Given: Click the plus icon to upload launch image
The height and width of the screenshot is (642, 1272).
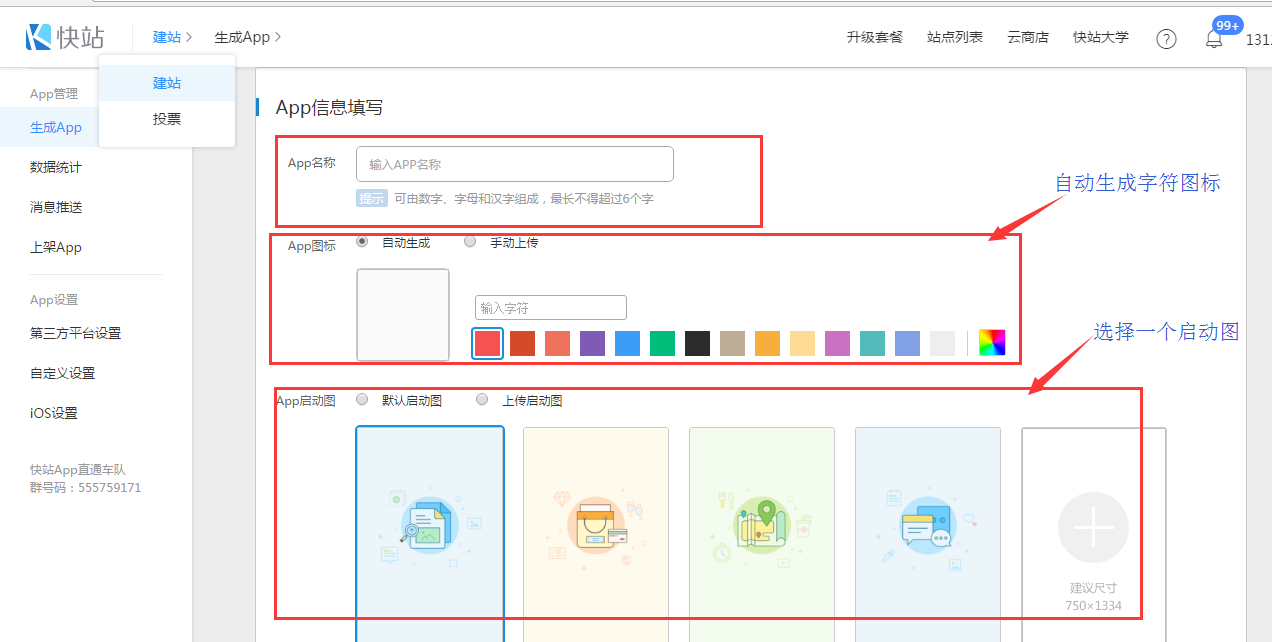Looking at the screenshot, I should 1093,528.
